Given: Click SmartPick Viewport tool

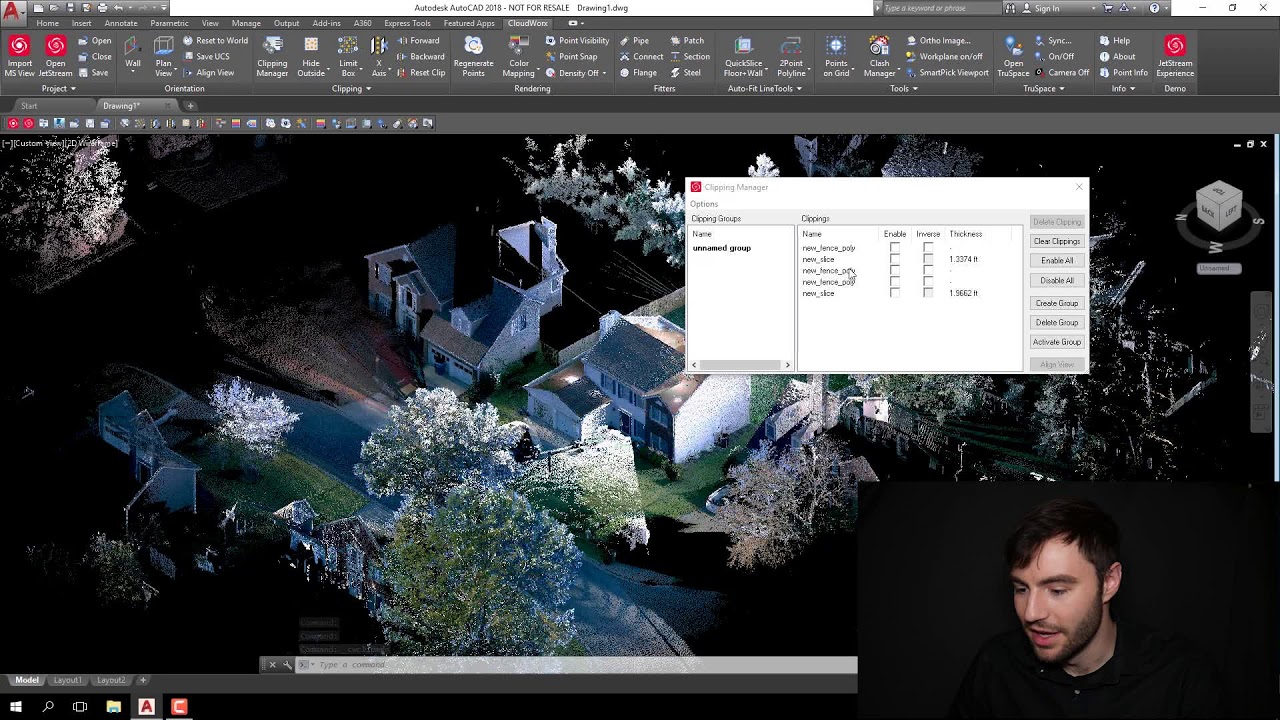Looking at the screenshot, I should 946,73.
